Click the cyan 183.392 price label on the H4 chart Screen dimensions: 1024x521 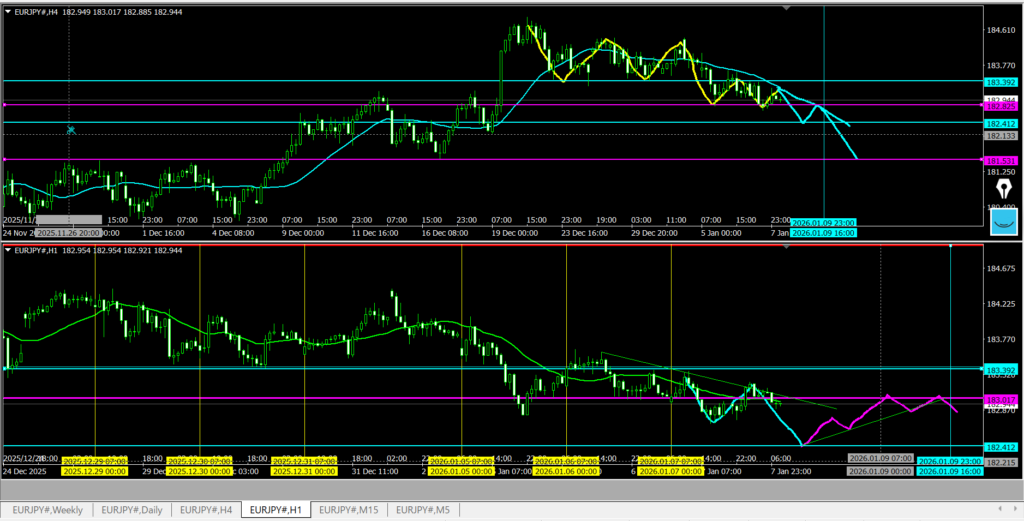pos(1002,82)
